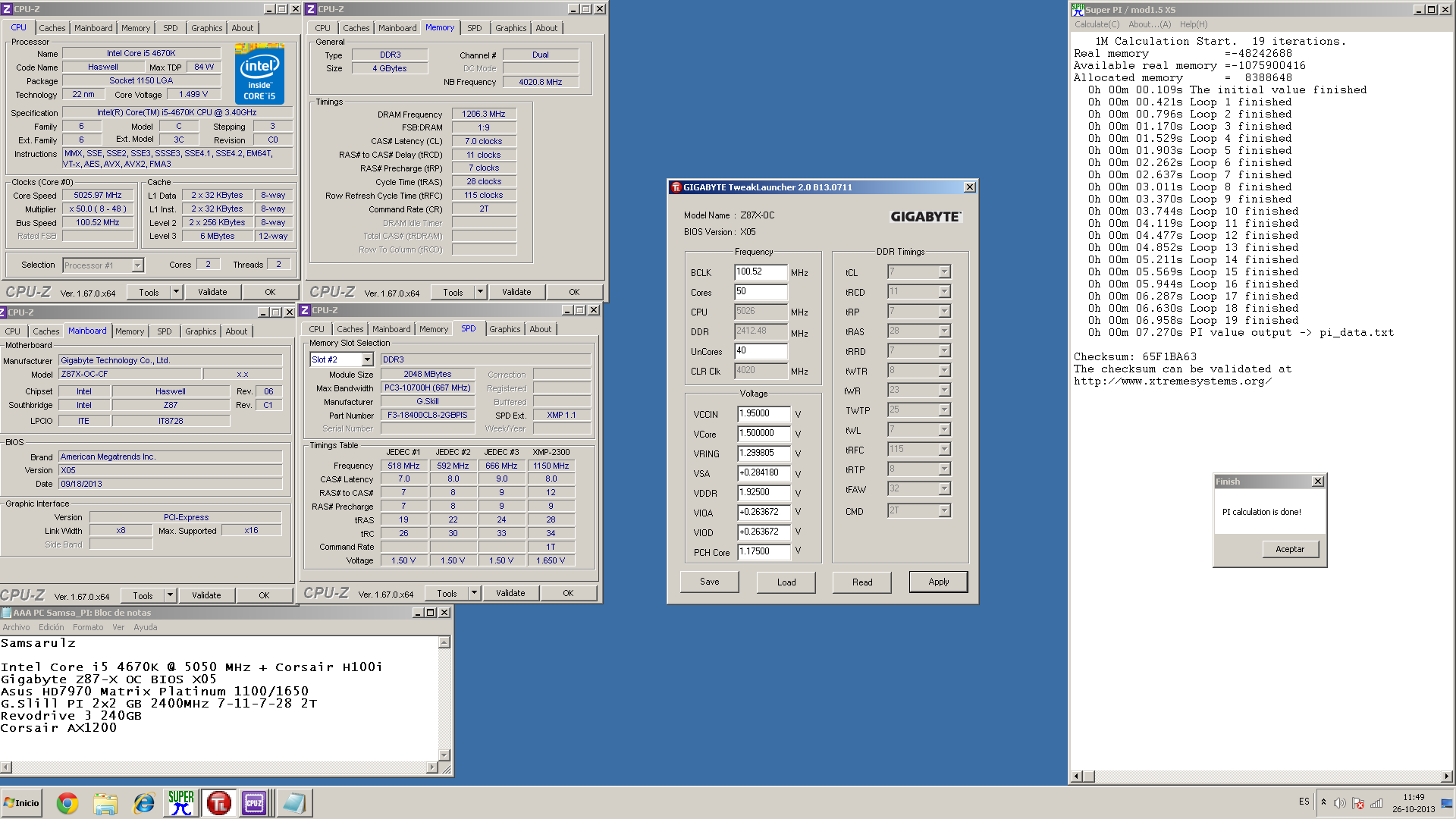Viewport: 1456px width, 819px height.
Task: Switch to Gigabyte TweakLauncher taskbar icon
Action: coord(219,803)
